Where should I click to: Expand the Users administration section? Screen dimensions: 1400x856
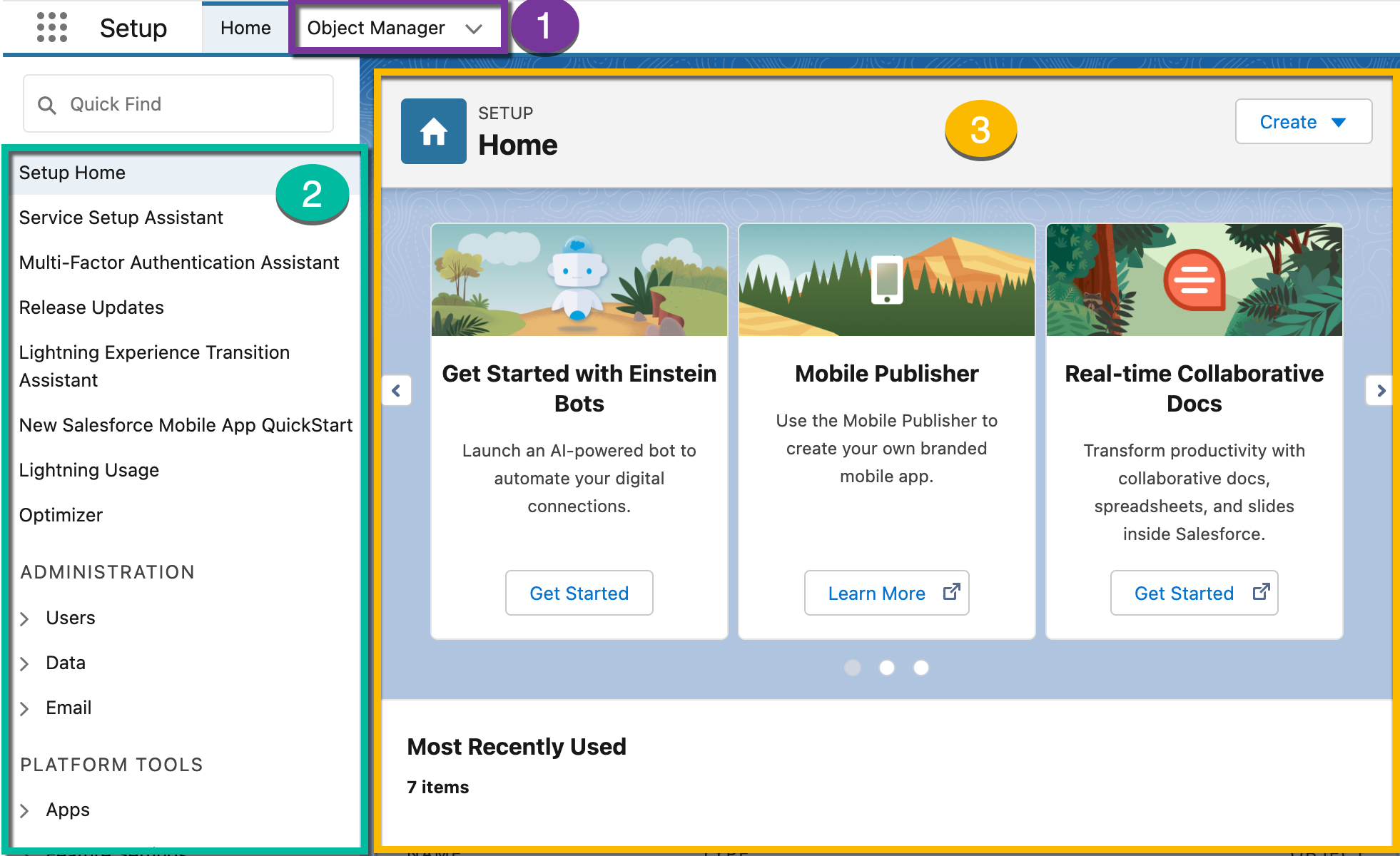(x=25, y=617)
